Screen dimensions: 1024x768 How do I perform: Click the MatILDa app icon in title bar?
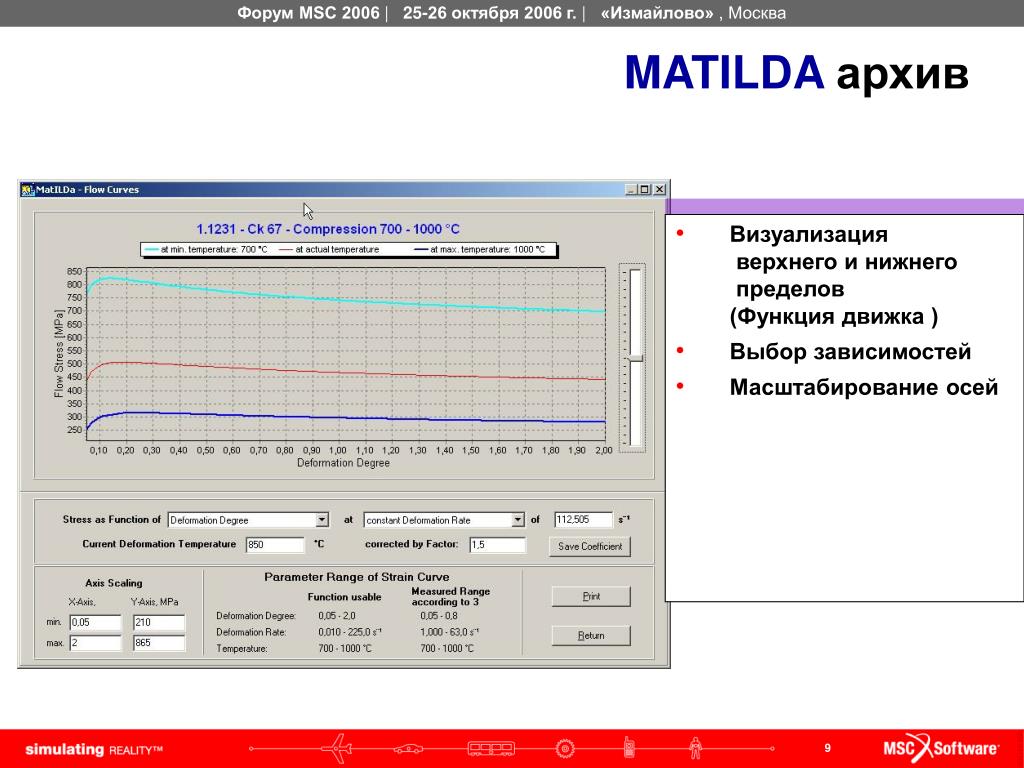click(x=27, y=190)
